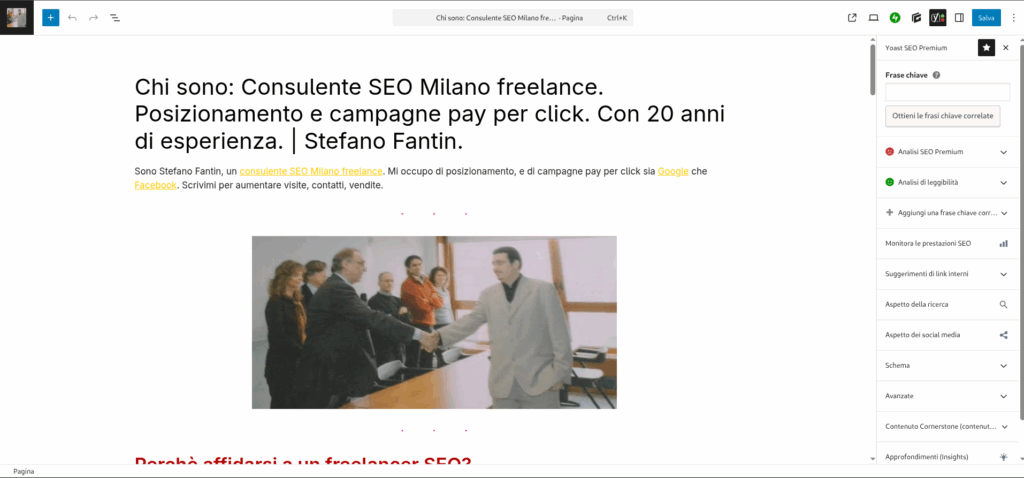Open the document overview list

pos(115,18)
